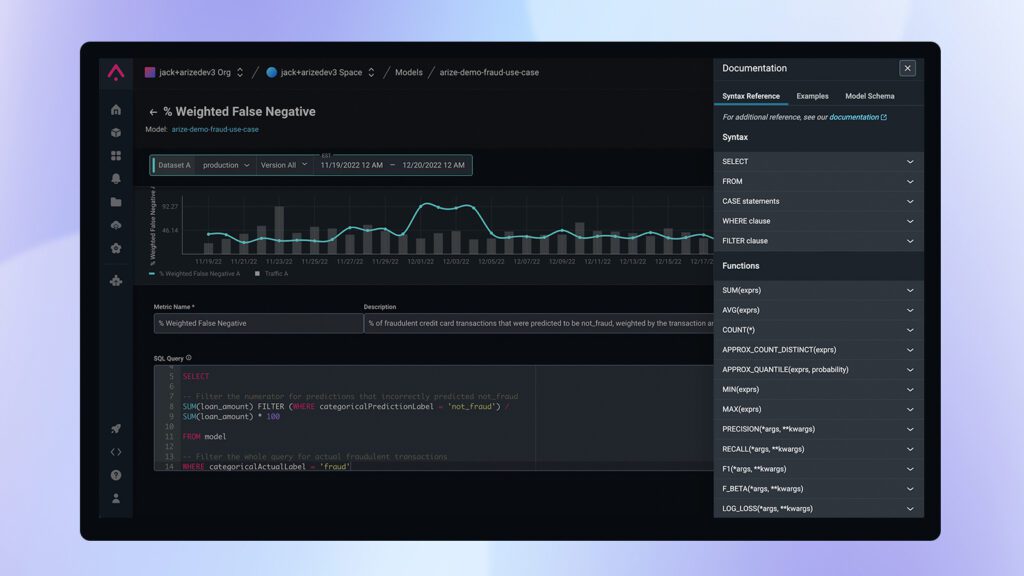Expand the SELECT syntax section
Image resolution: width=1024 pixels, height=576 pixels.
click(818, 161)
